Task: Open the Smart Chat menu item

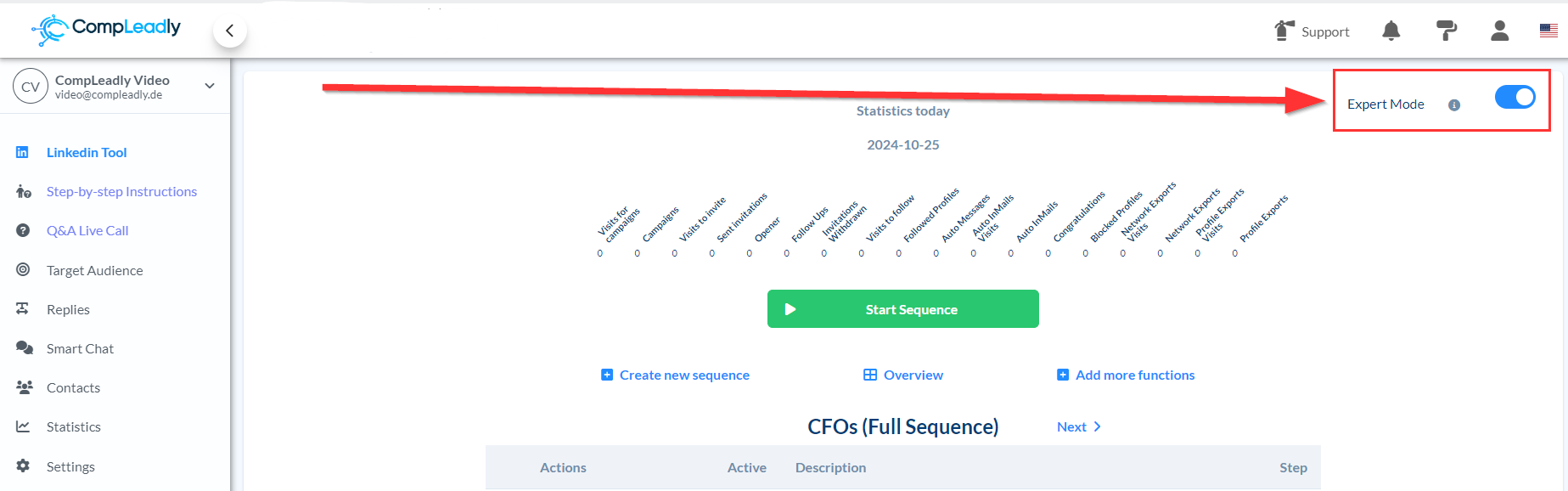Action: 80,348
